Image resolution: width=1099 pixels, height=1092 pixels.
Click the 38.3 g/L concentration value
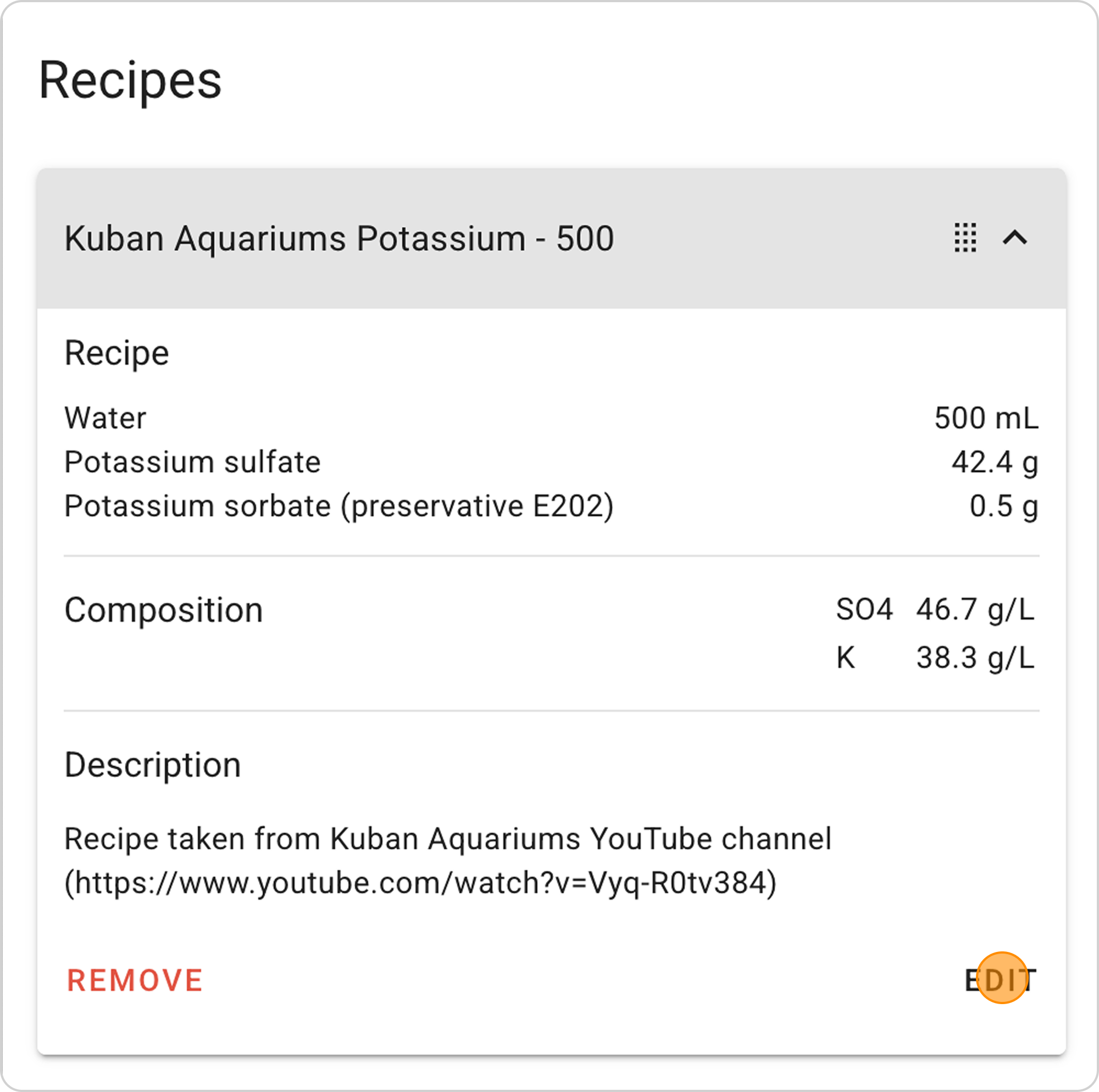click(x=975, y=658)
